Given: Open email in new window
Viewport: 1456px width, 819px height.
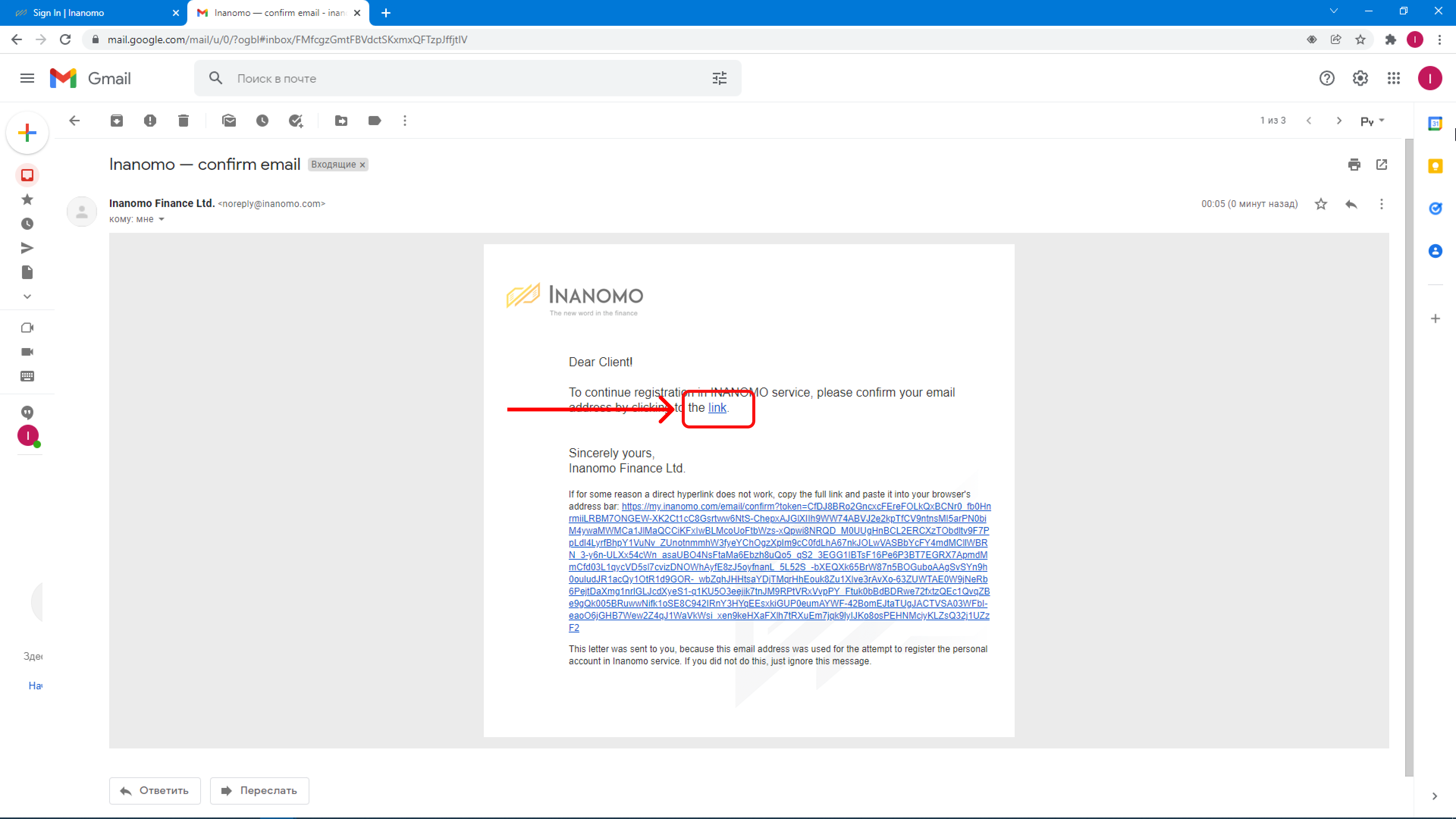Looking at the screenshot, I should click(1381, 165).
